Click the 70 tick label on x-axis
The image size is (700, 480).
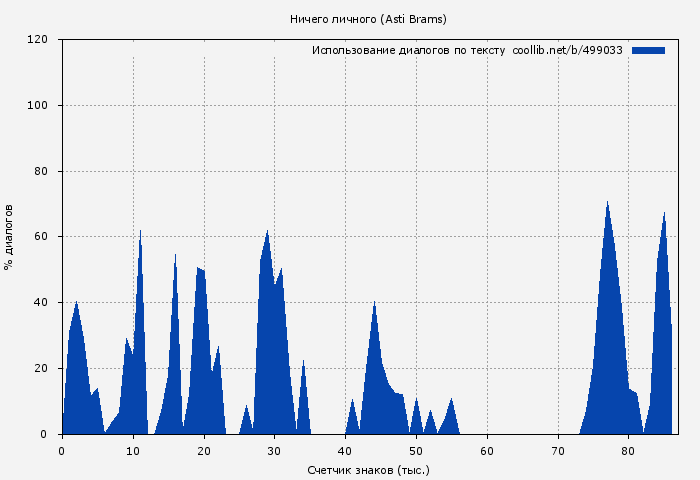pos(557,451)
